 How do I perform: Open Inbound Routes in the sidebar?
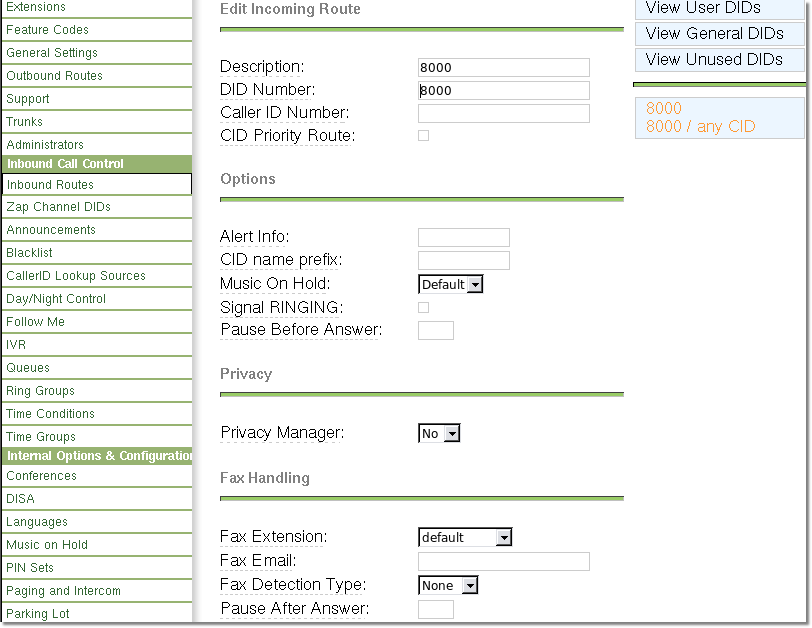coord(96,185)
